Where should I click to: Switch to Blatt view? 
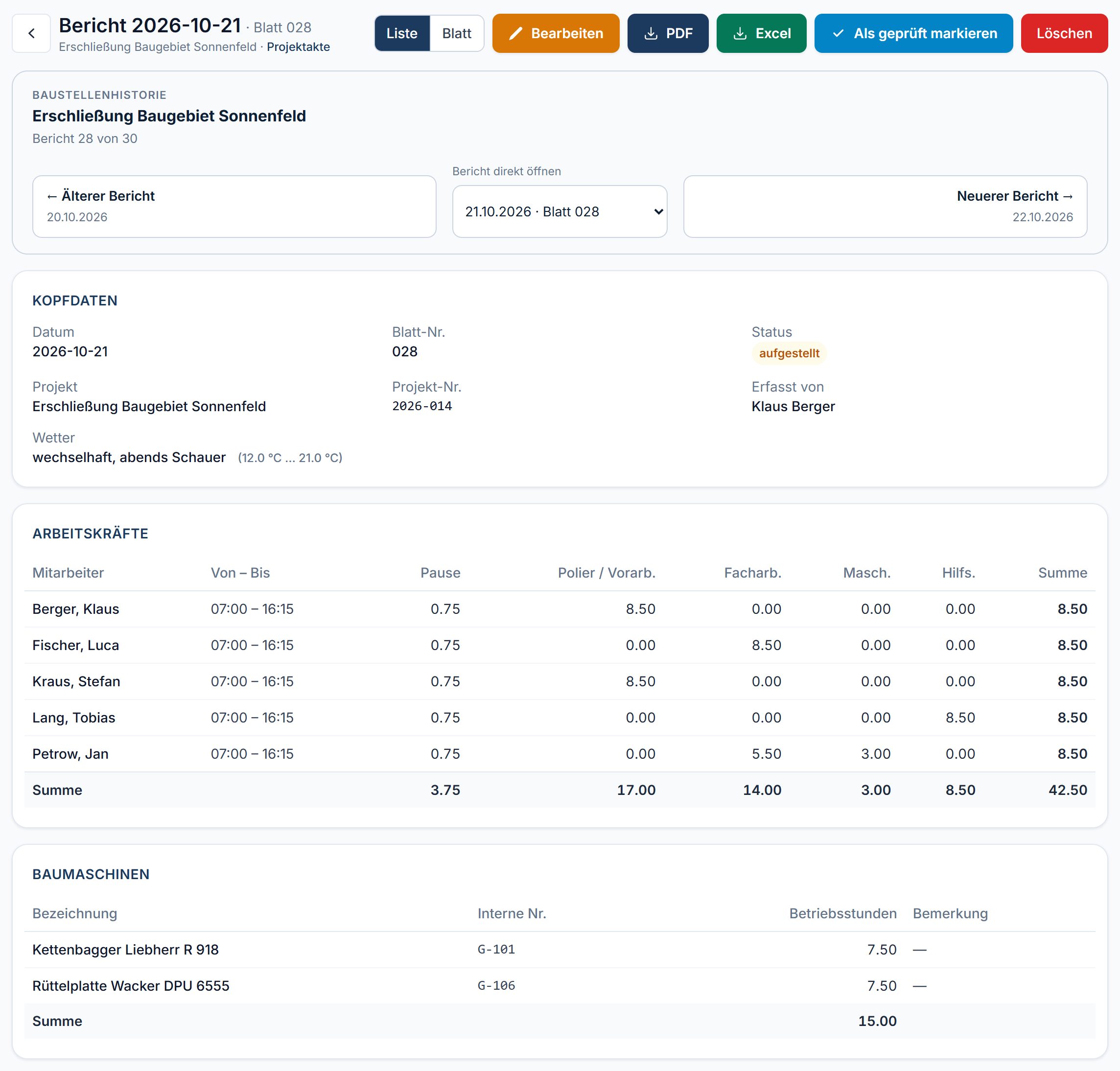[457, 34]
